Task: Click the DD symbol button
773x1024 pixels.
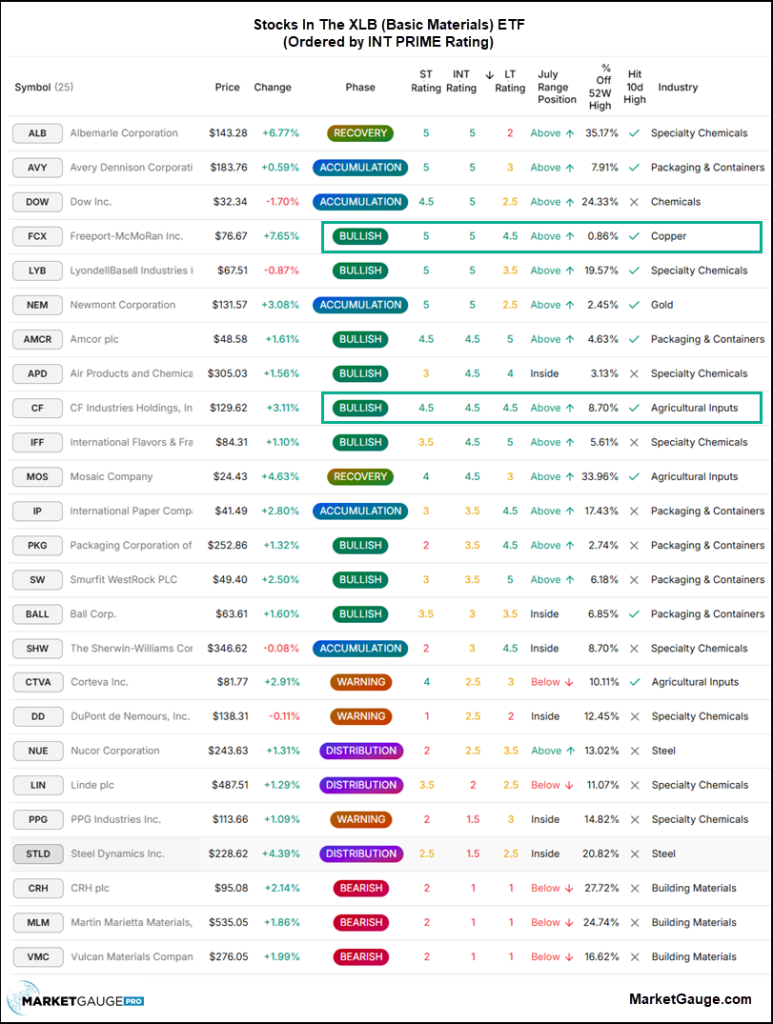Action: coord(38,716)
